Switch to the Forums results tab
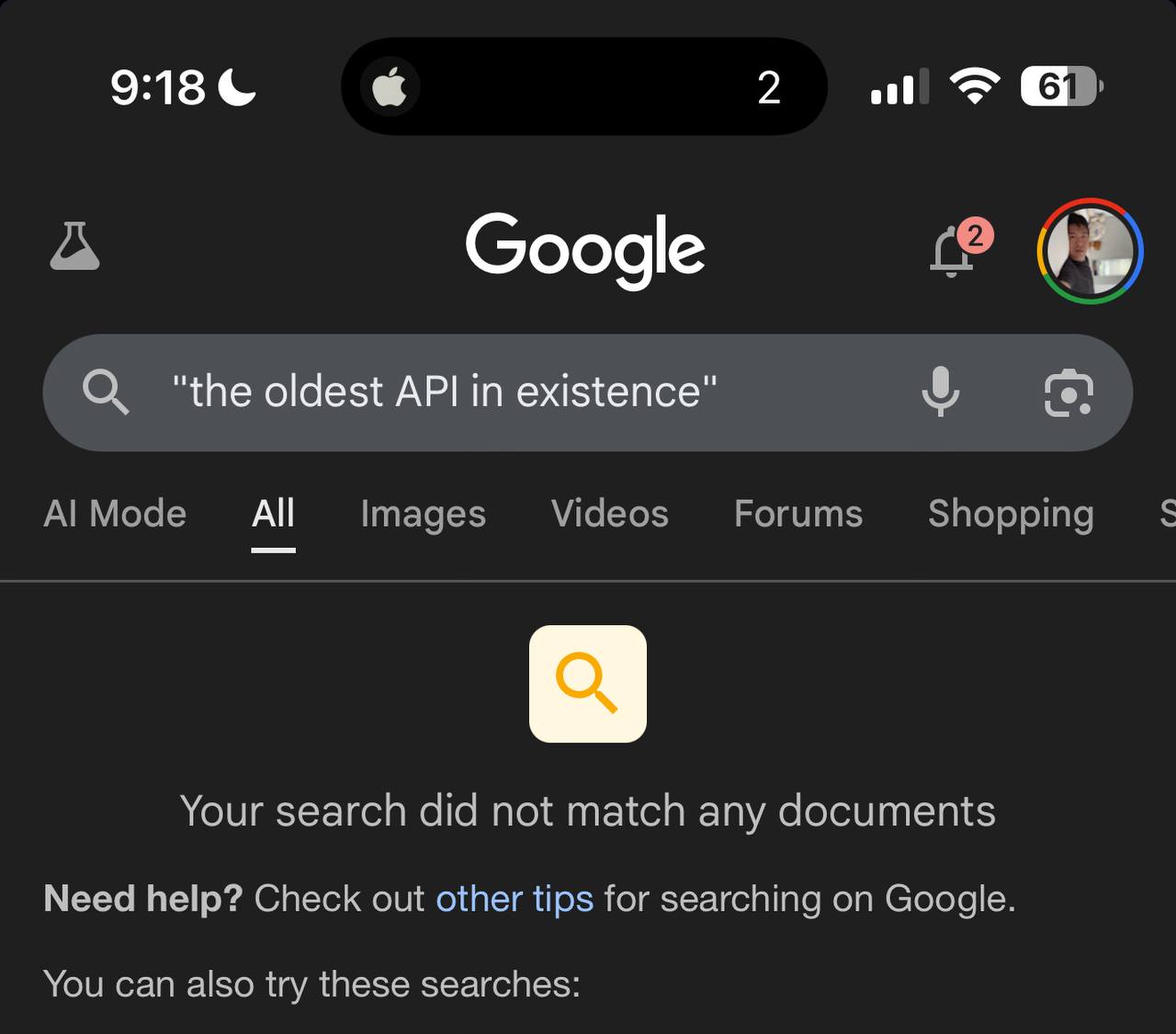Image resolution: width=1176 pixels, height=1034 pixels. 797,515
